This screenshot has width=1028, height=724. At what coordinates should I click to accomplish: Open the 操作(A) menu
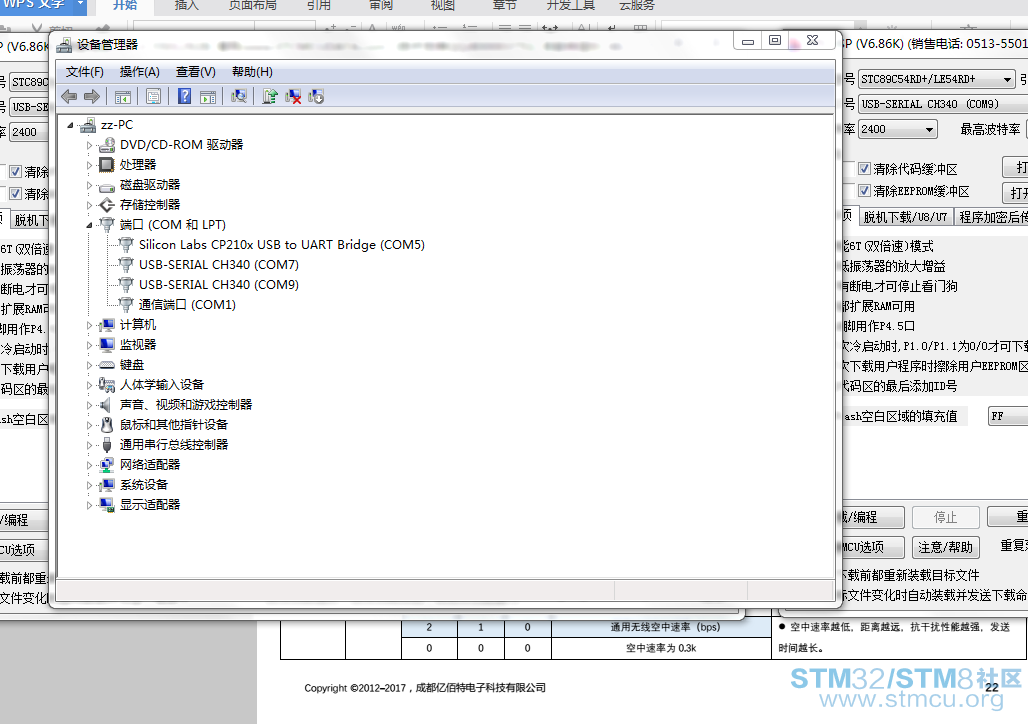[x=140, y=72]
